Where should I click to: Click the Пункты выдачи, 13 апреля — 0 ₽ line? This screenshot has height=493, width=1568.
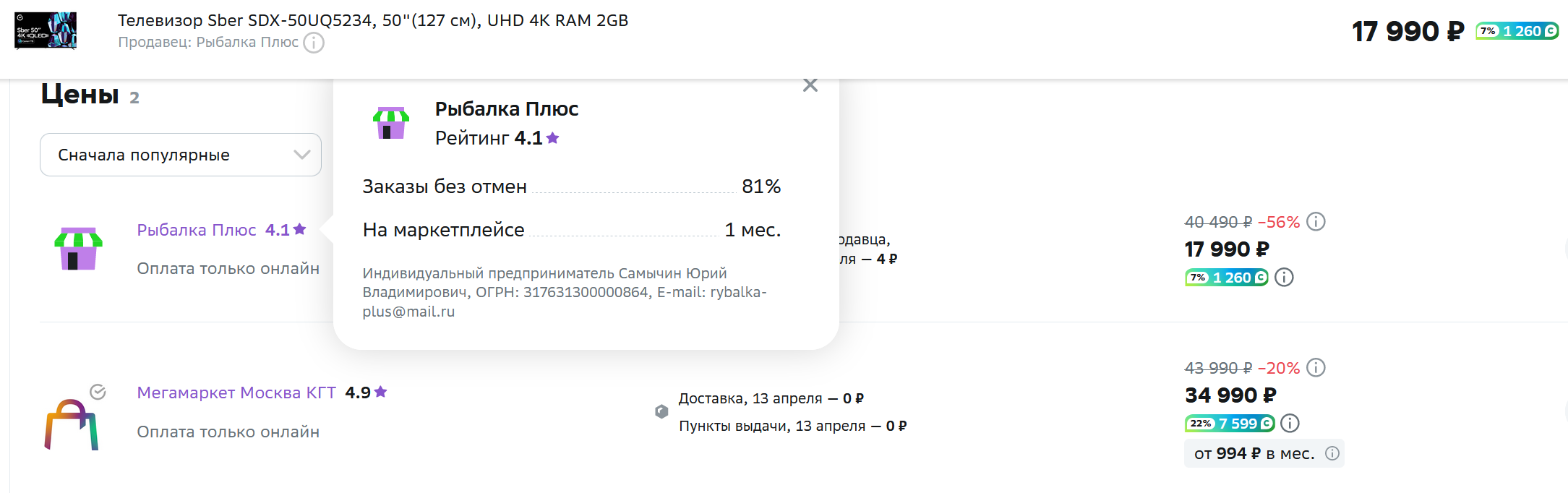(x=792, y=426)
